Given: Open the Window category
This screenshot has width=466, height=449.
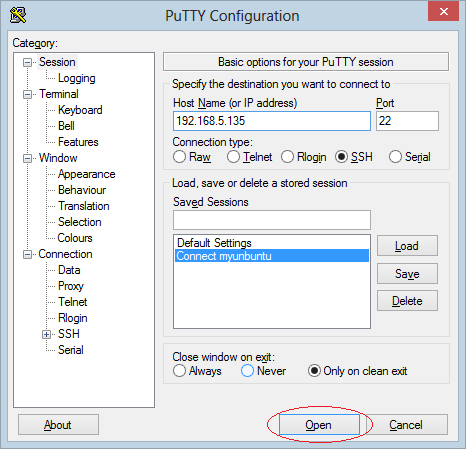Looking at the screenshot, I should click(58, 158).
